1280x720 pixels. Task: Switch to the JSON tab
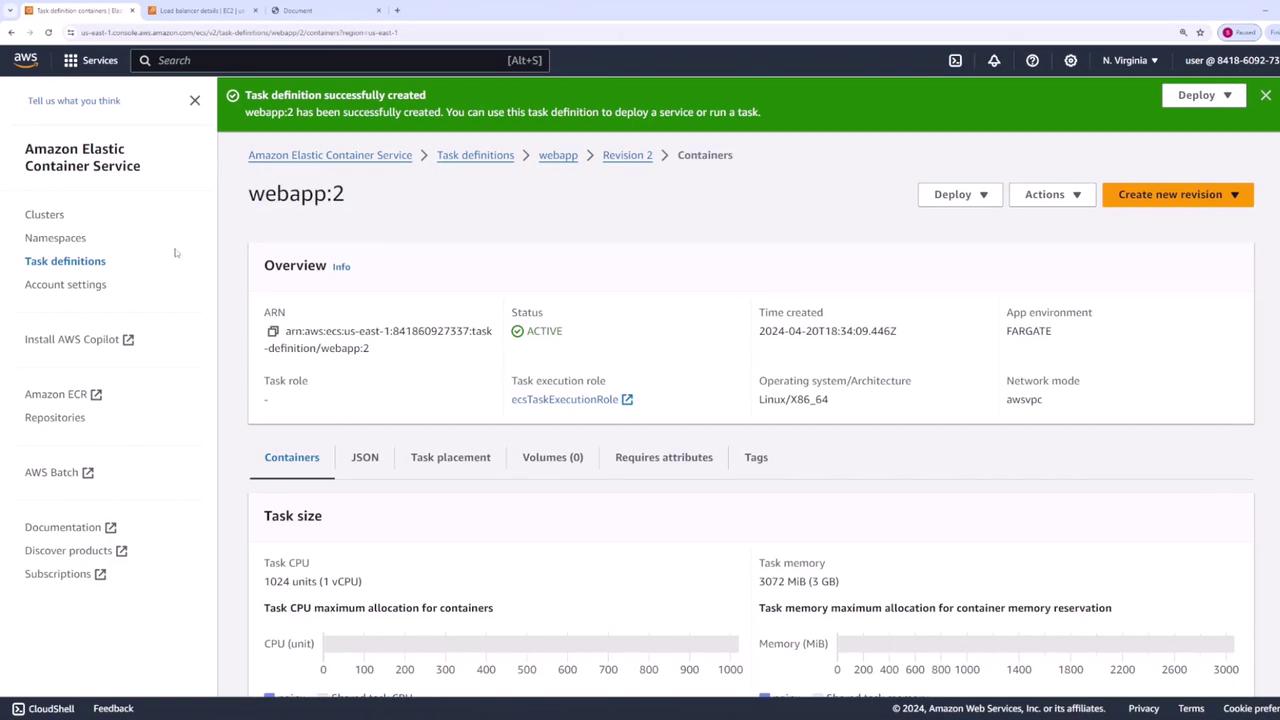365,457
